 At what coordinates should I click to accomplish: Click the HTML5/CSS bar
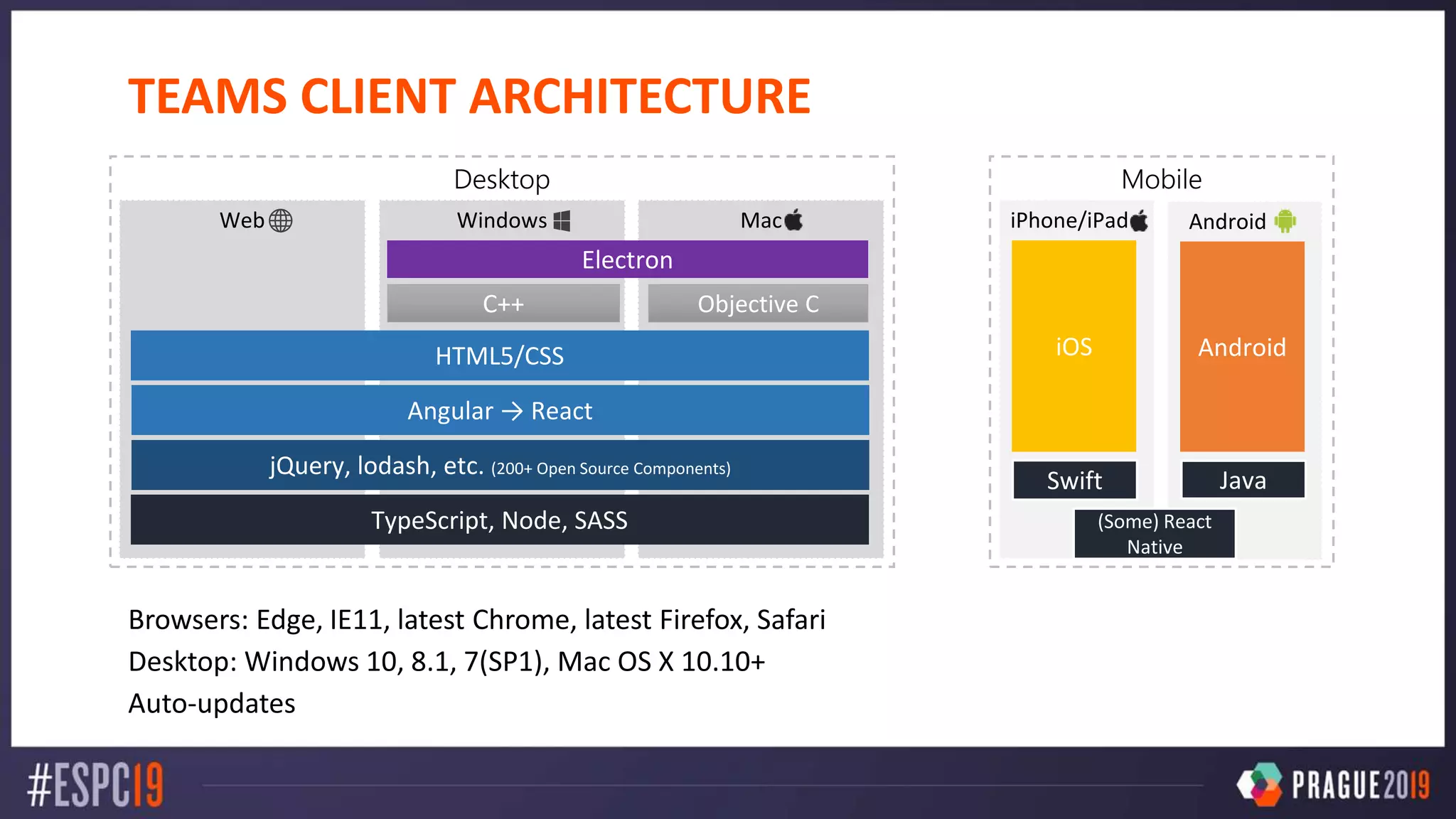500,355
